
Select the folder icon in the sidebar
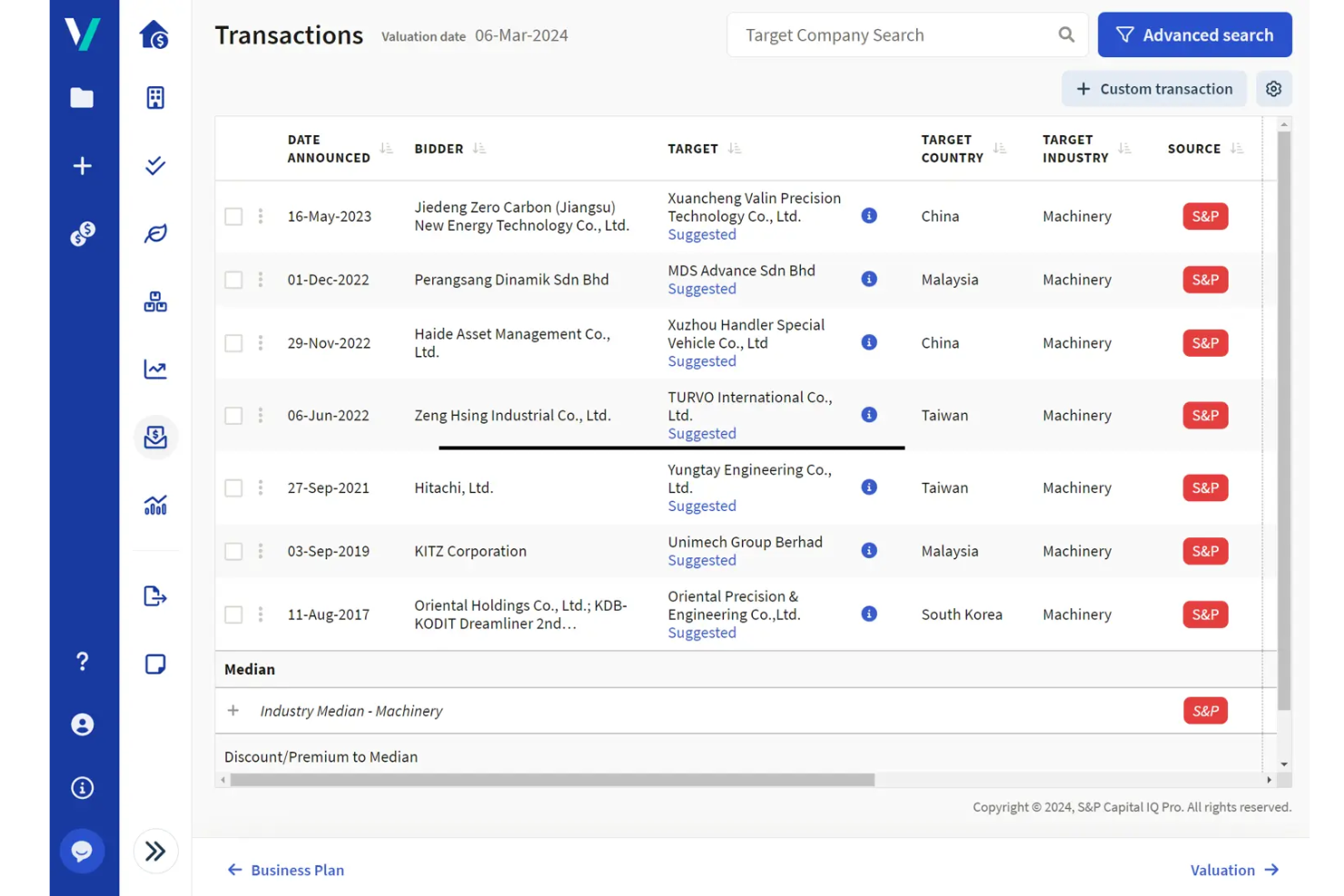83,97
